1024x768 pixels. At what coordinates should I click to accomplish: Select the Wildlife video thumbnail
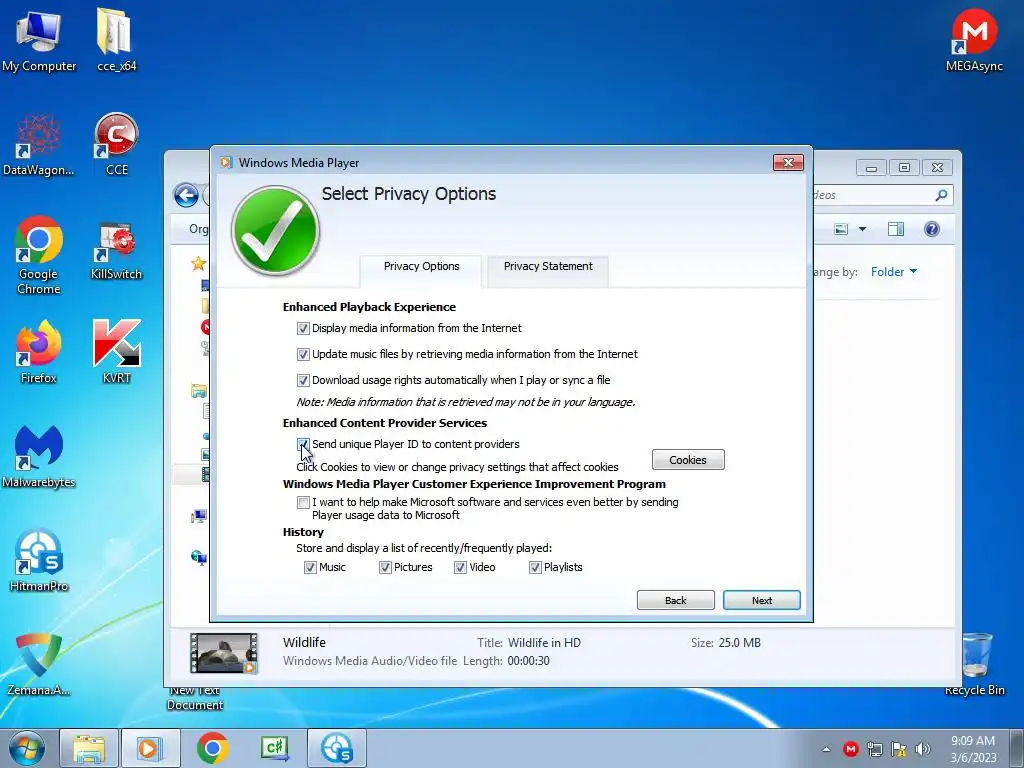223,652
